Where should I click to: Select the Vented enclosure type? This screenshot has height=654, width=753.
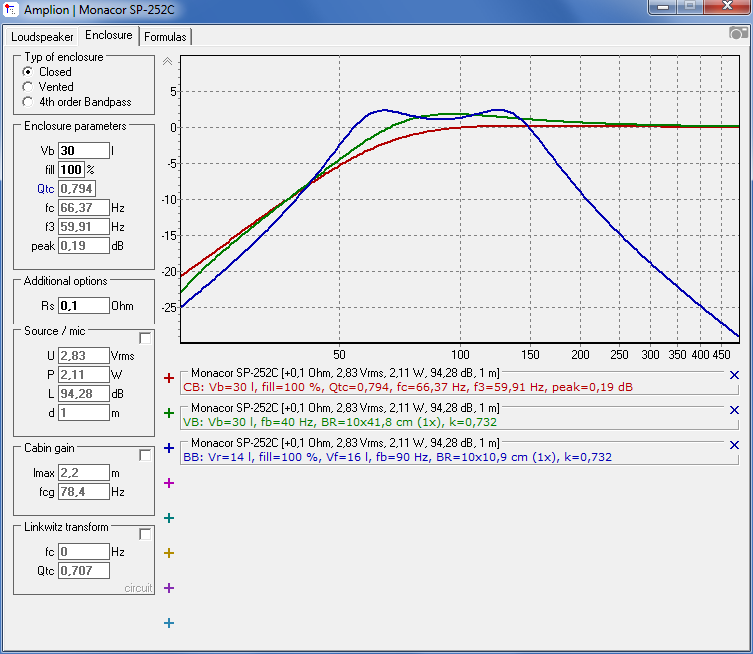(48, 87)
